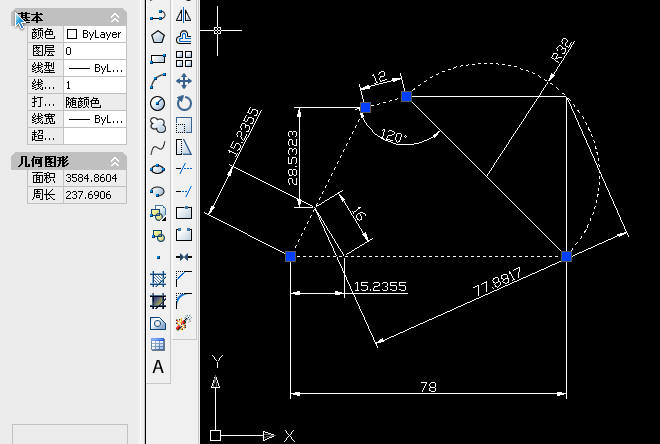The height and width of the screenshot is (444, 660).
Task: Click the empty hyperlink 超... value field
Action: 95,136
